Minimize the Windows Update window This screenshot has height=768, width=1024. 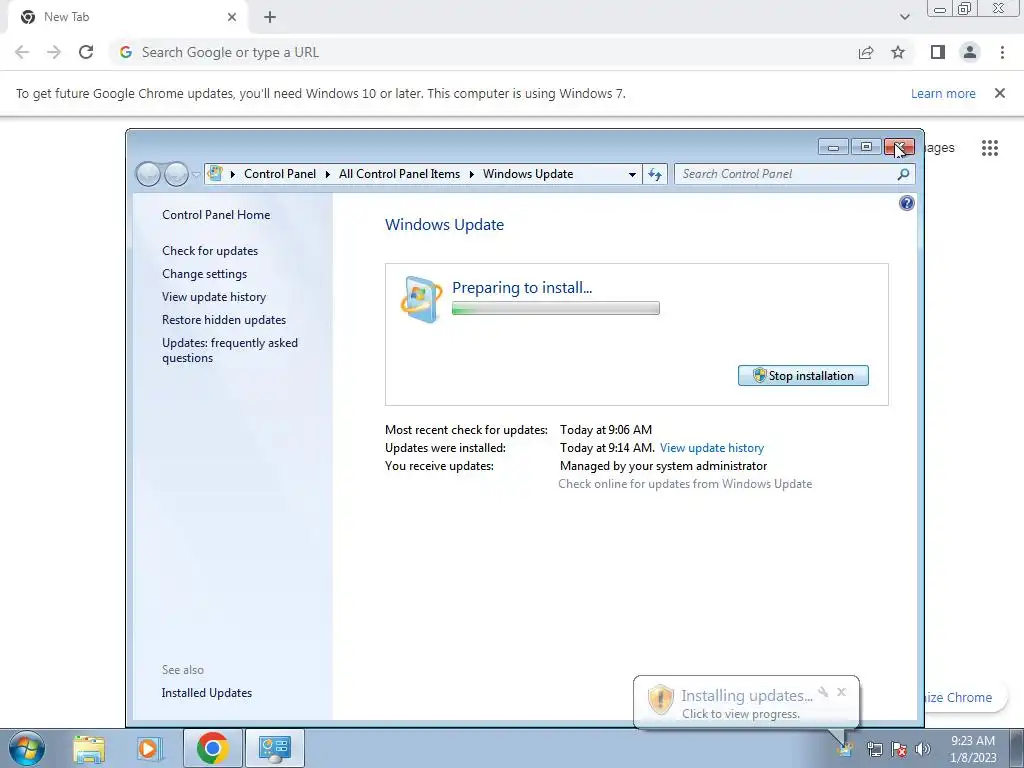(x=833, y=147)
